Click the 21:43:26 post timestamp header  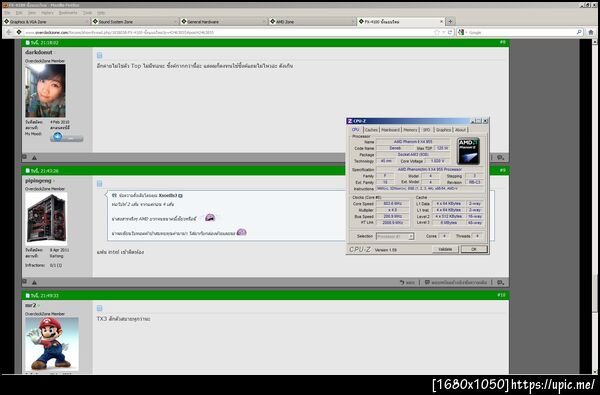[42, 171]
